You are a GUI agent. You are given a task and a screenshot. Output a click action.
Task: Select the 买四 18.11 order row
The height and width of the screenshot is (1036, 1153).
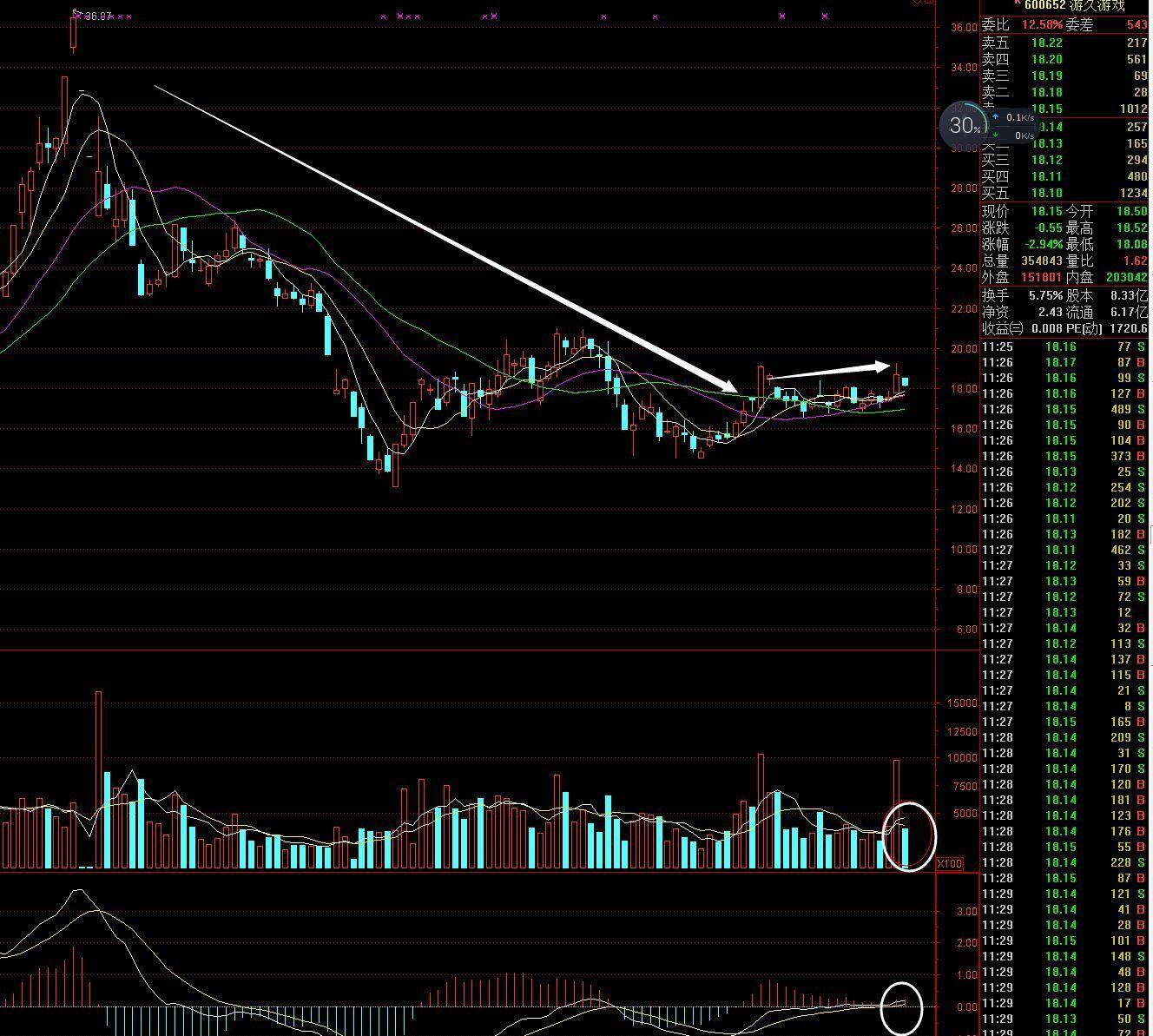pyautogui.click(x=1064, y=176)
